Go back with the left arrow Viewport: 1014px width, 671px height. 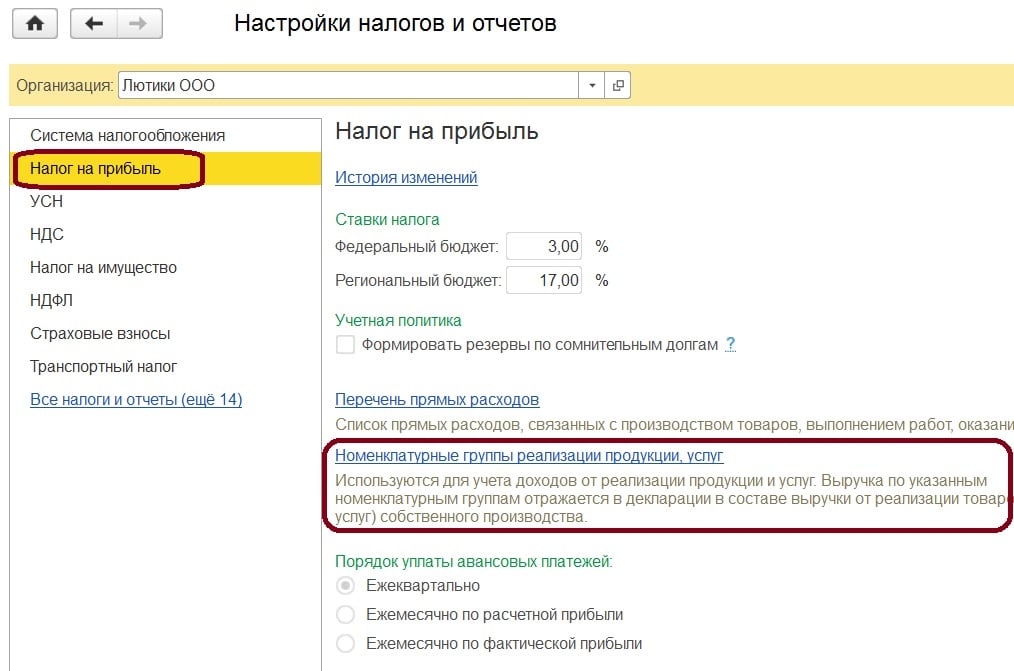(95, 24)
